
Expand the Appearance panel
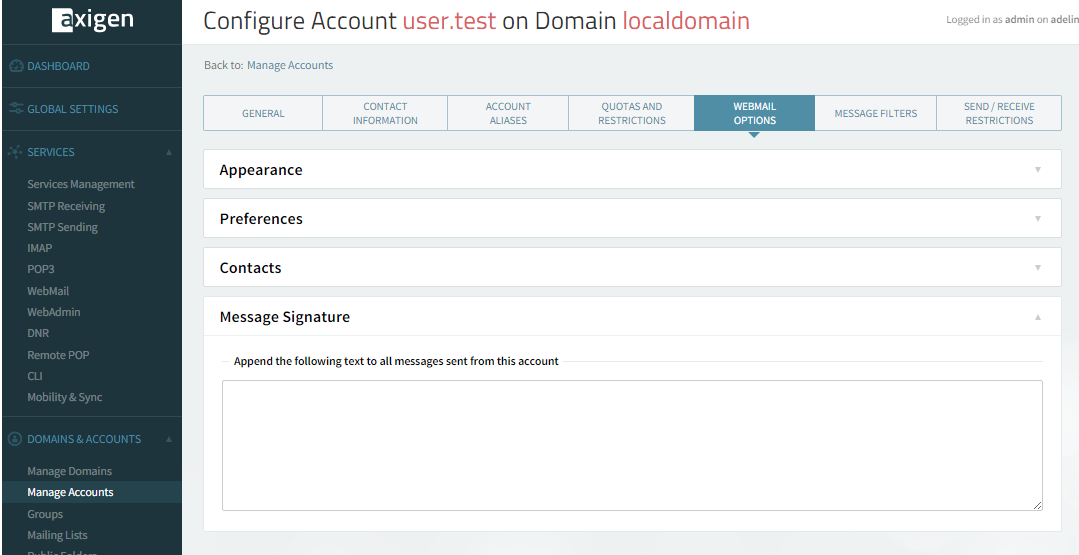pyautogui.click(x=1037, y=170)
